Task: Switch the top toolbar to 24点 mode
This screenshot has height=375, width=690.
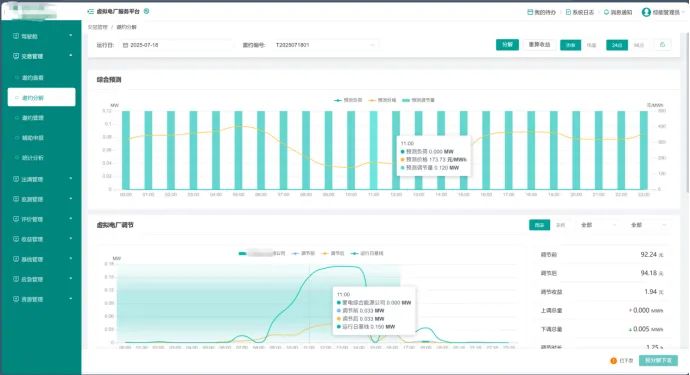Action: click(x=617, y=45)
